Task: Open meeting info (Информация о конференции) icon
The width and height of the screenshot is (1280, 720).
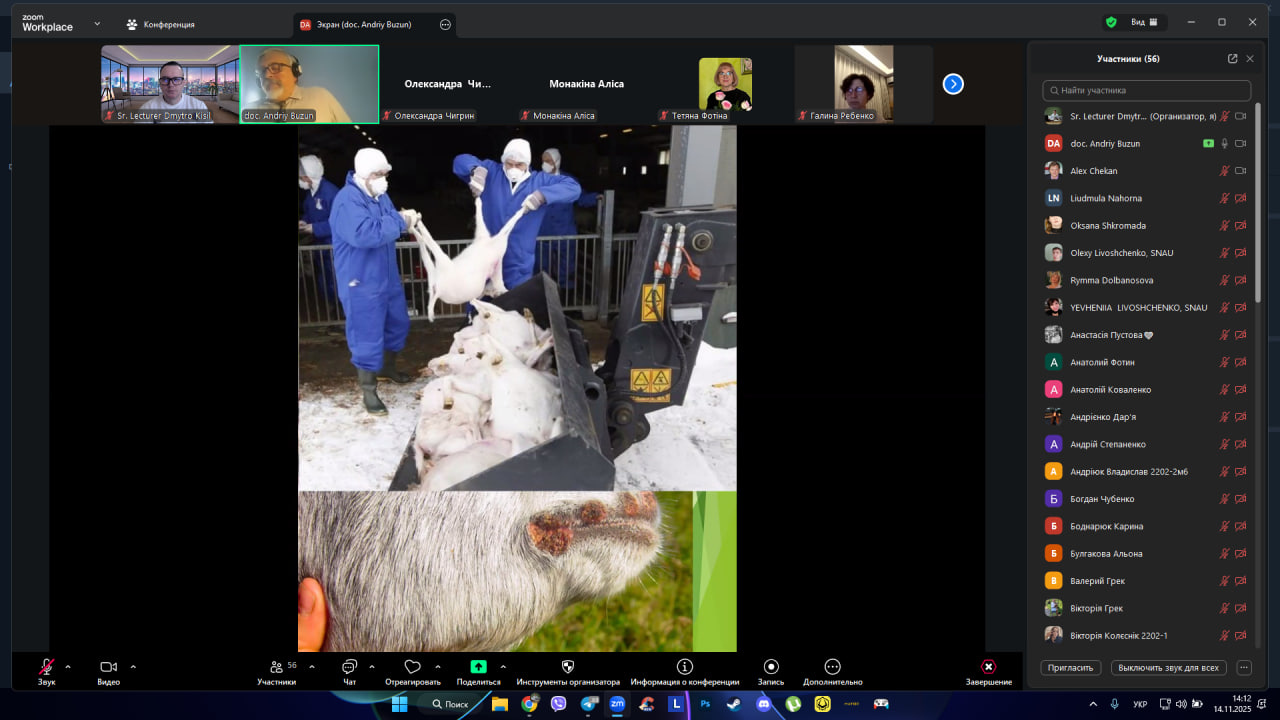Action: pyautogui.click(x=685, y=667)
